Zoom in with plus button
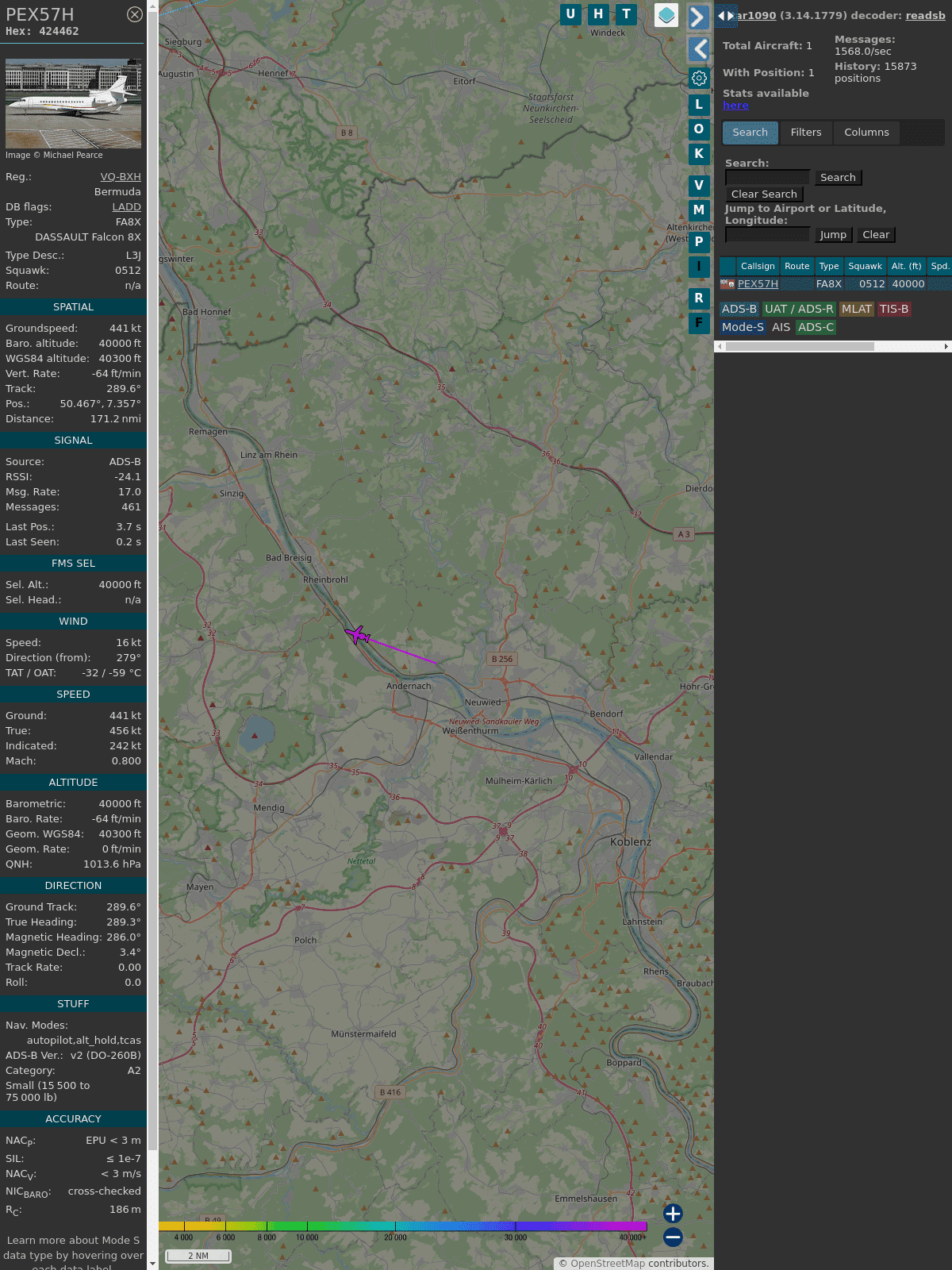This screenshot has height=1270, width=952. (x=673, y=1214)
